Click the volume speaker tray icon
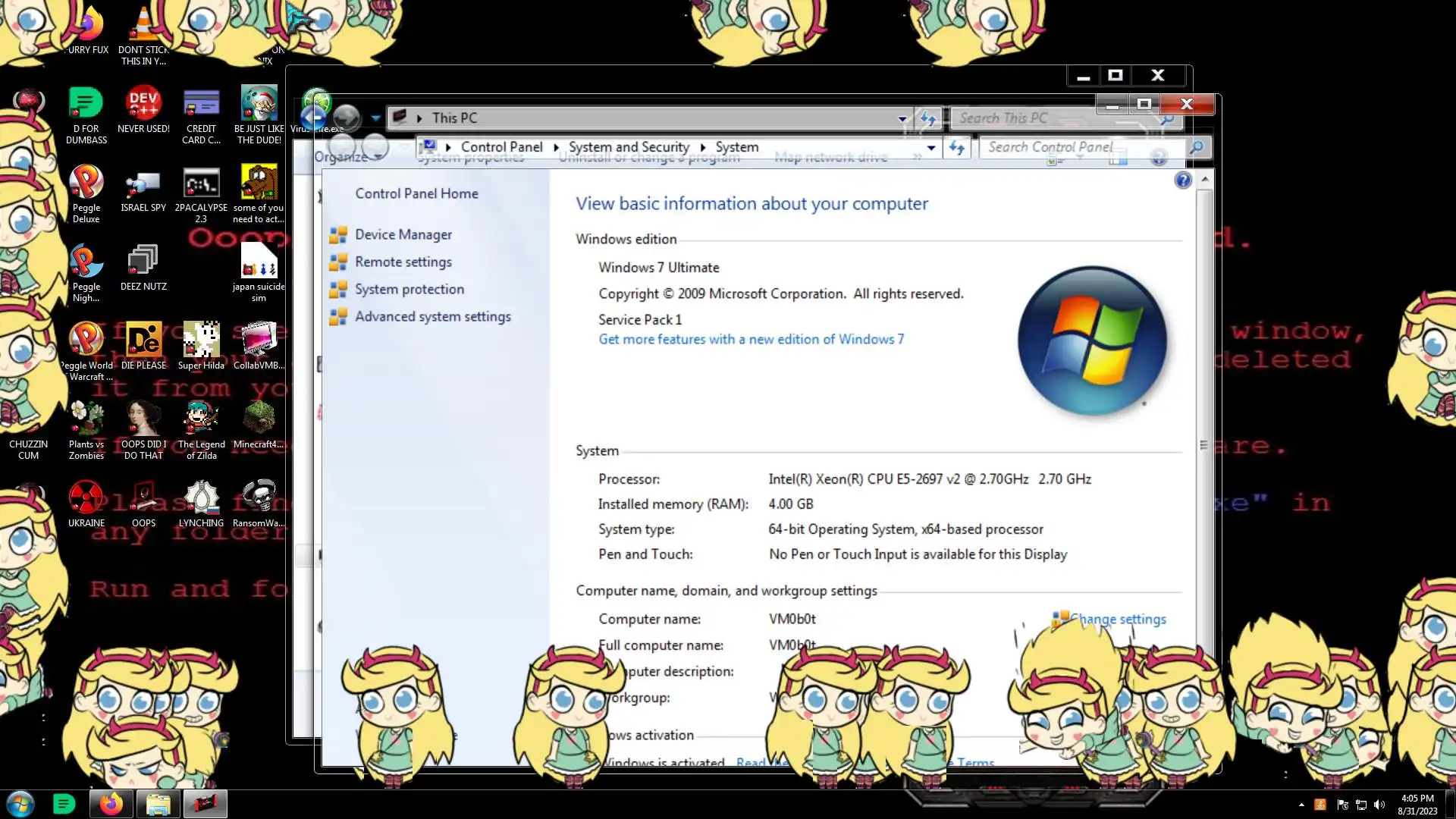This screenshot has height=819, width=1456. tap(1379, 805)
